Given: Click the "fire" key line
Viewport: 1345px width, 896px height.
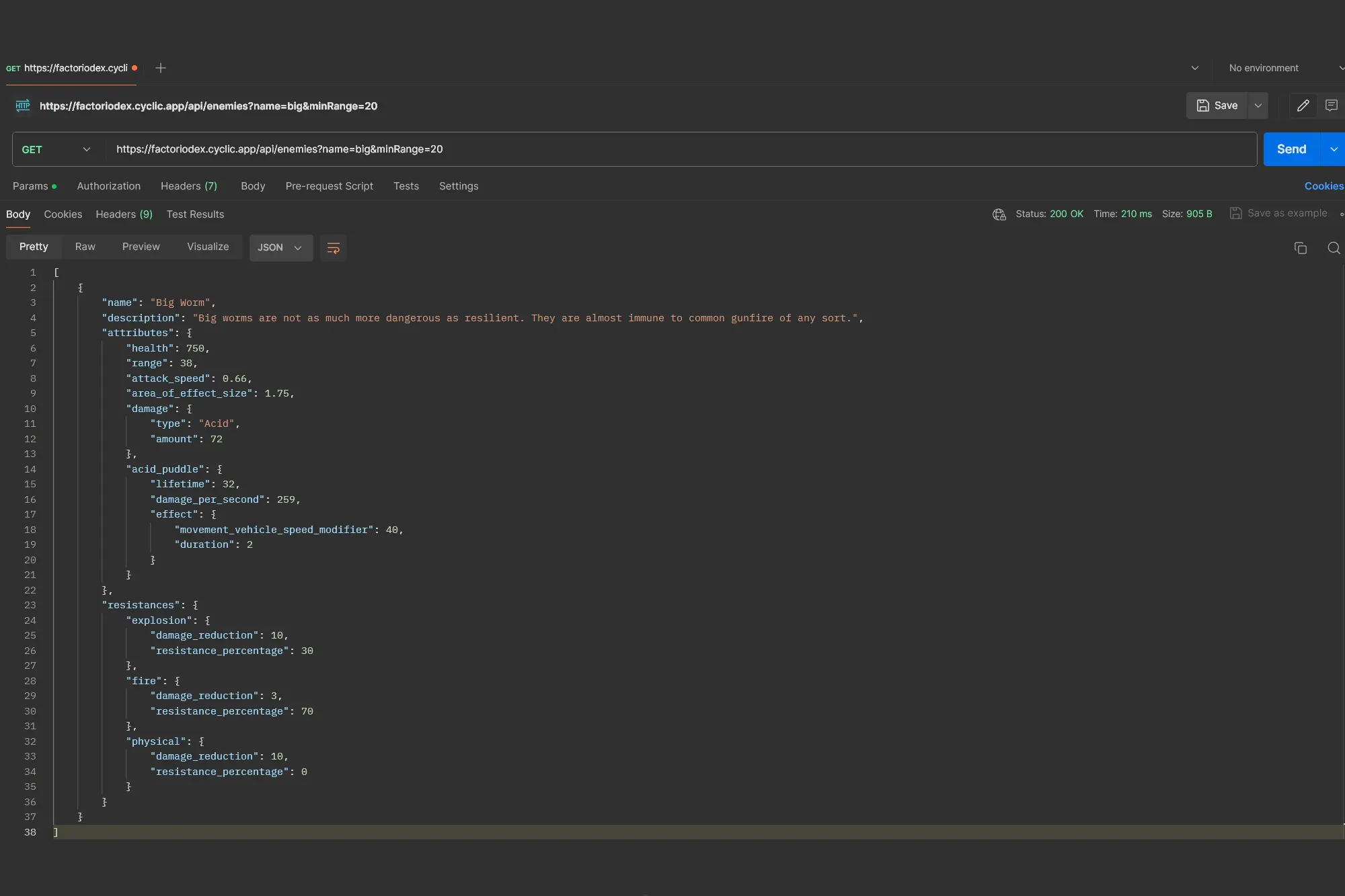Looking at the screenshot, I should point(153,681).
